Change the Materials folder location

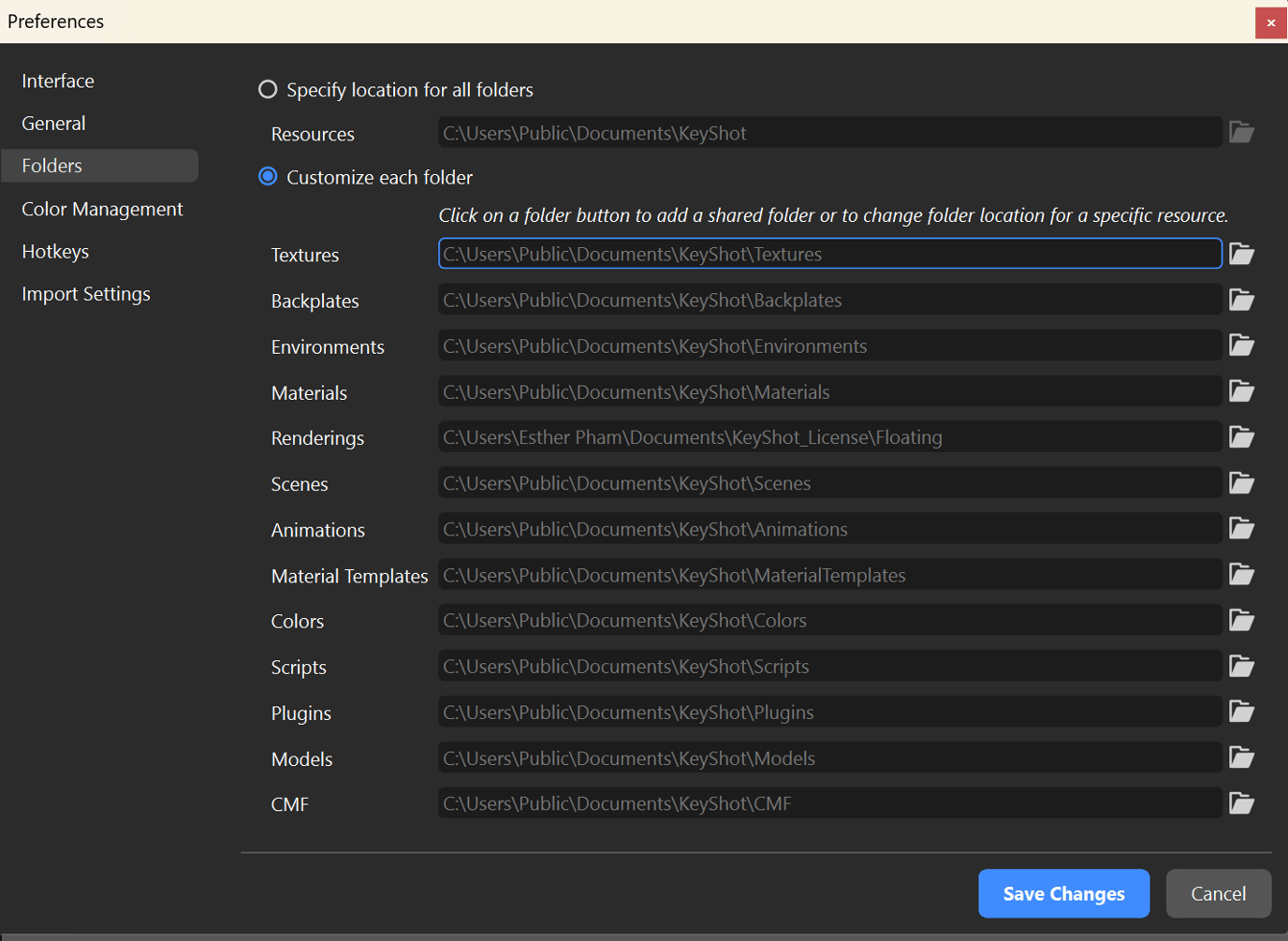[x=1241, y=390]
